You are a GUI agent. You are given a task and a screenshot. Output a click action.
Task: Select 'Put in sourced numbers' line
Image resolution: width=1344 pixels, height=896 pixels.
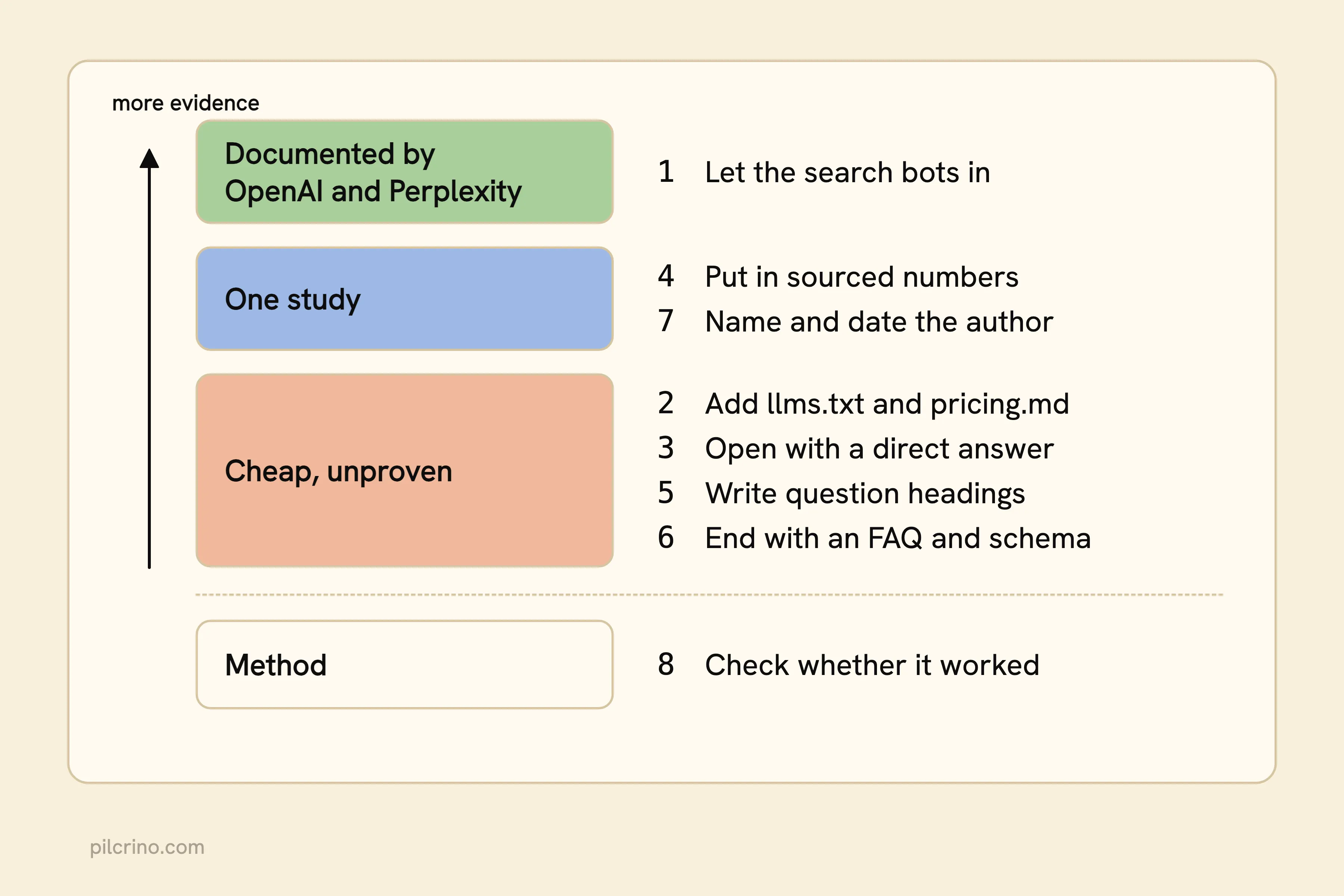[x=861, y=277]
